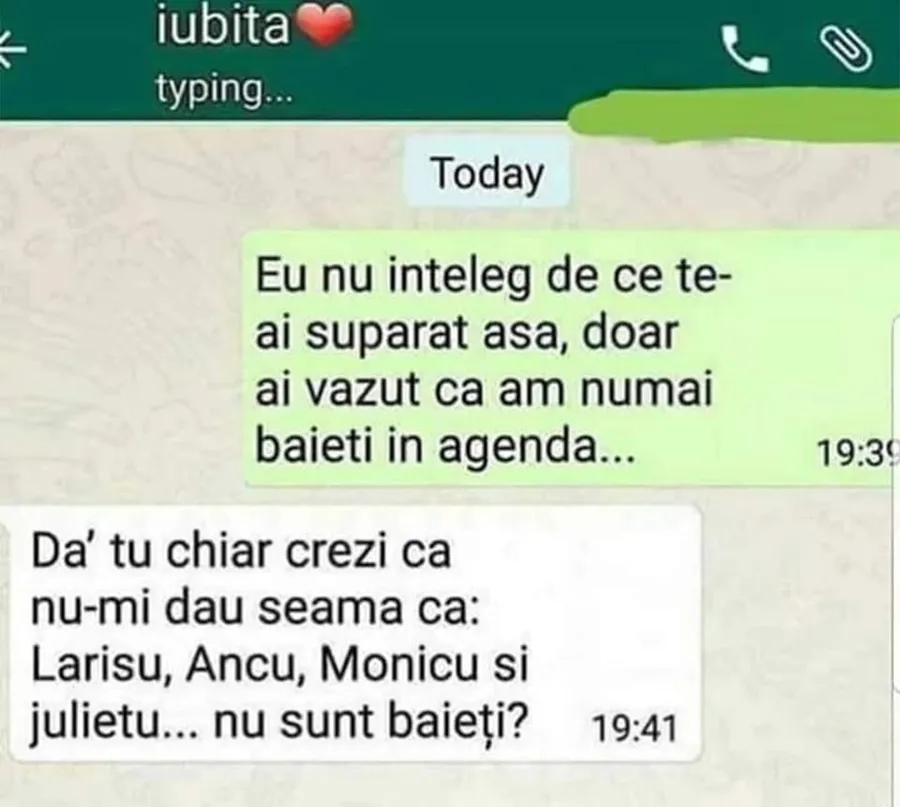
Task: Start a voice call with iubita
Action: click(745, 48)
